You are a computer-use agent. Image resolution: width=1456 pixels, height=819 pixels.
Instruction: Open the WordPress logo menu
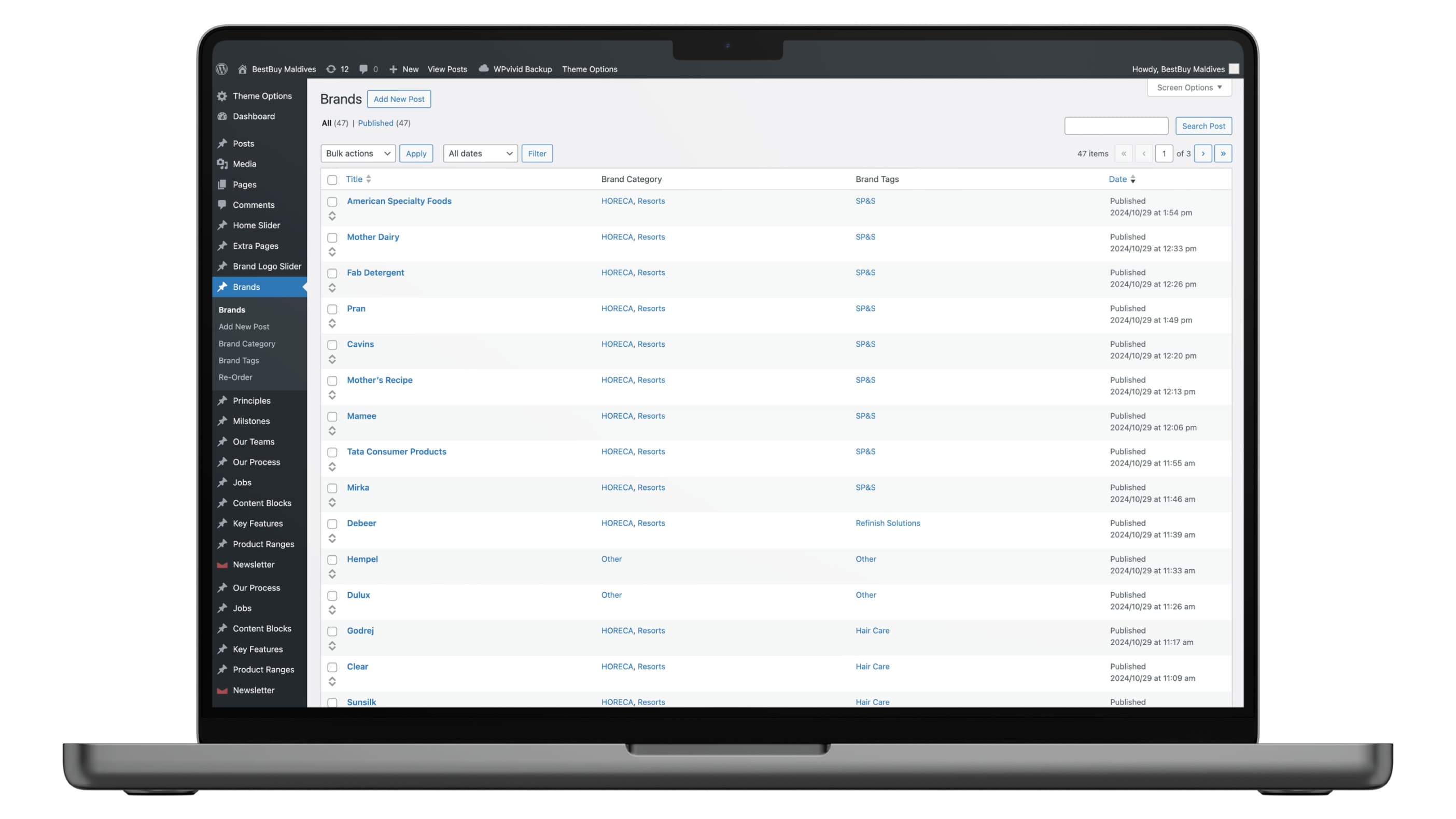coord(221,69)
